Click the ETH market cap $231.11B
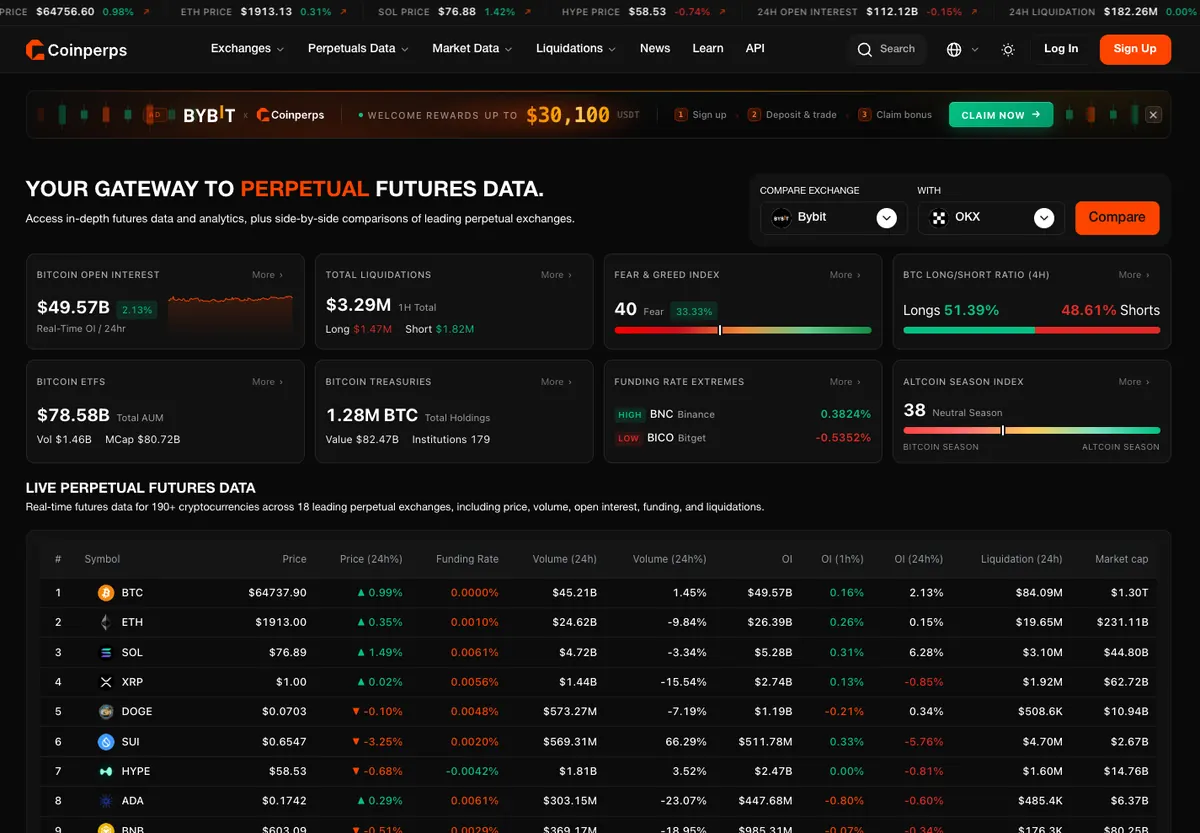 (1123, 622)
